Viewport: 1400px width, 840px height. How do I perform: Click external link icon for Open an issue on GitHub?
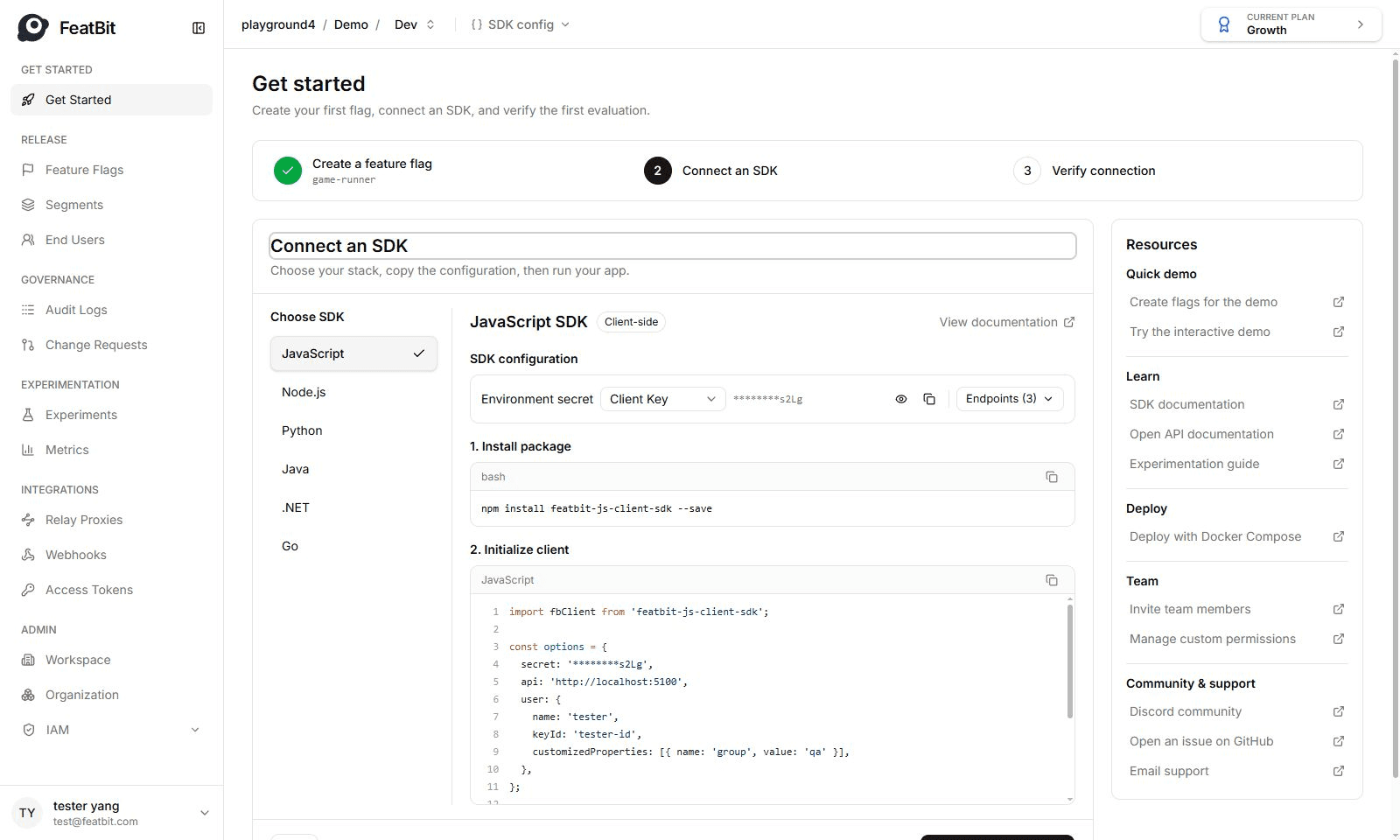tap(1339, 741)
